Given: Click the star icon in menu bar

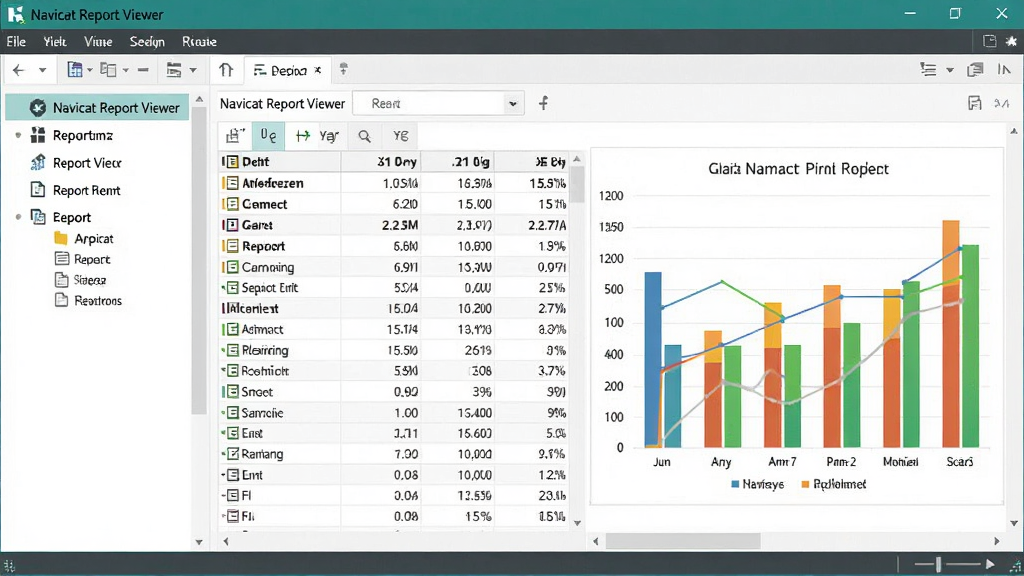Looking at the screenshot, I should pos(1011,41).
